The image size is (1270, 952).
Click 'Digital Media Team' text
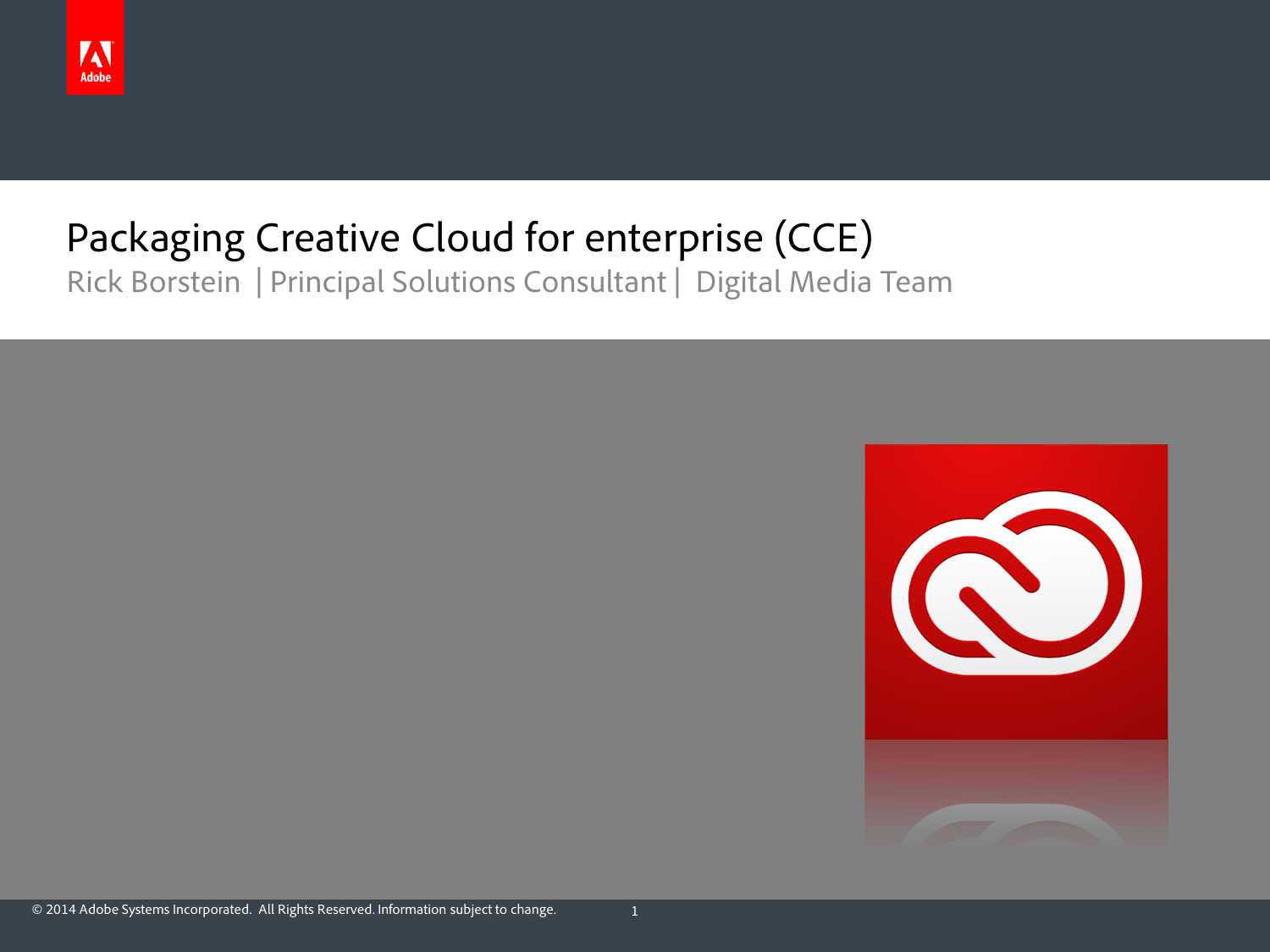[824, 282]
